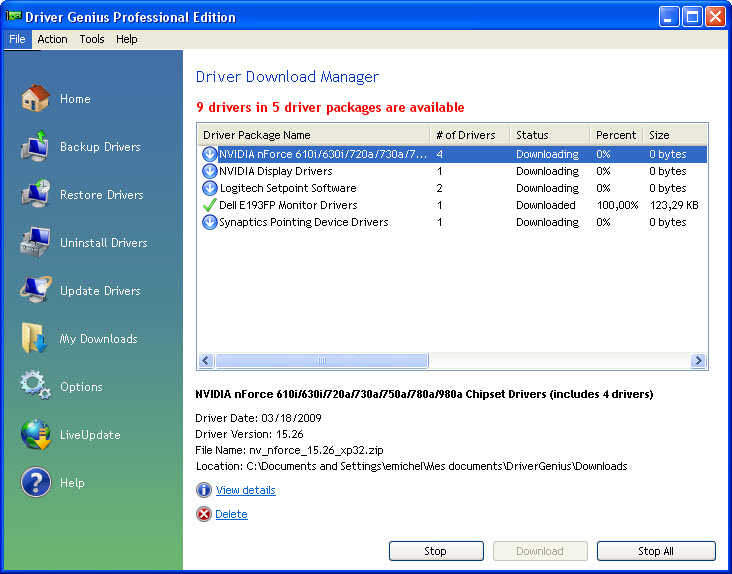The width and height of the screenshot is (732, 574).
Task: Select the Uninstall Drivers toolbox icon
Action: tap(35, 242)
